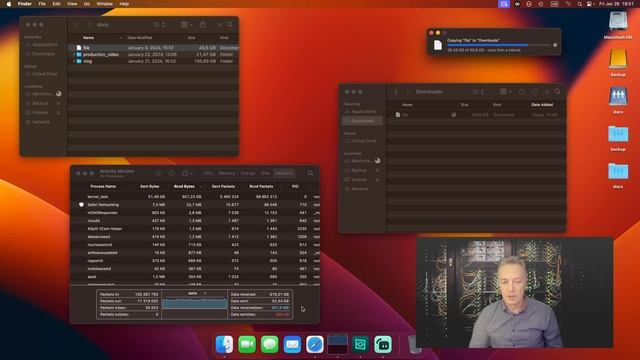Open view mode switcher in docs window
The image size is (640, 360).
coord(159,25)
